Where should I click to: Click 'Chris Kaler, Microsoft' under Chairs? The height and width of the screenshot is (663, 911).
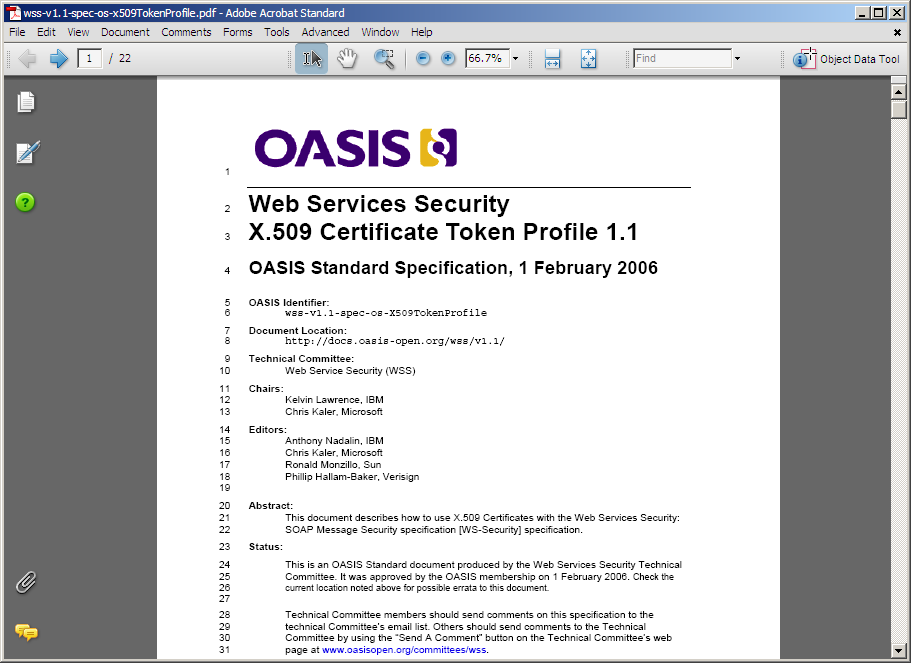[x=333, y=412]
